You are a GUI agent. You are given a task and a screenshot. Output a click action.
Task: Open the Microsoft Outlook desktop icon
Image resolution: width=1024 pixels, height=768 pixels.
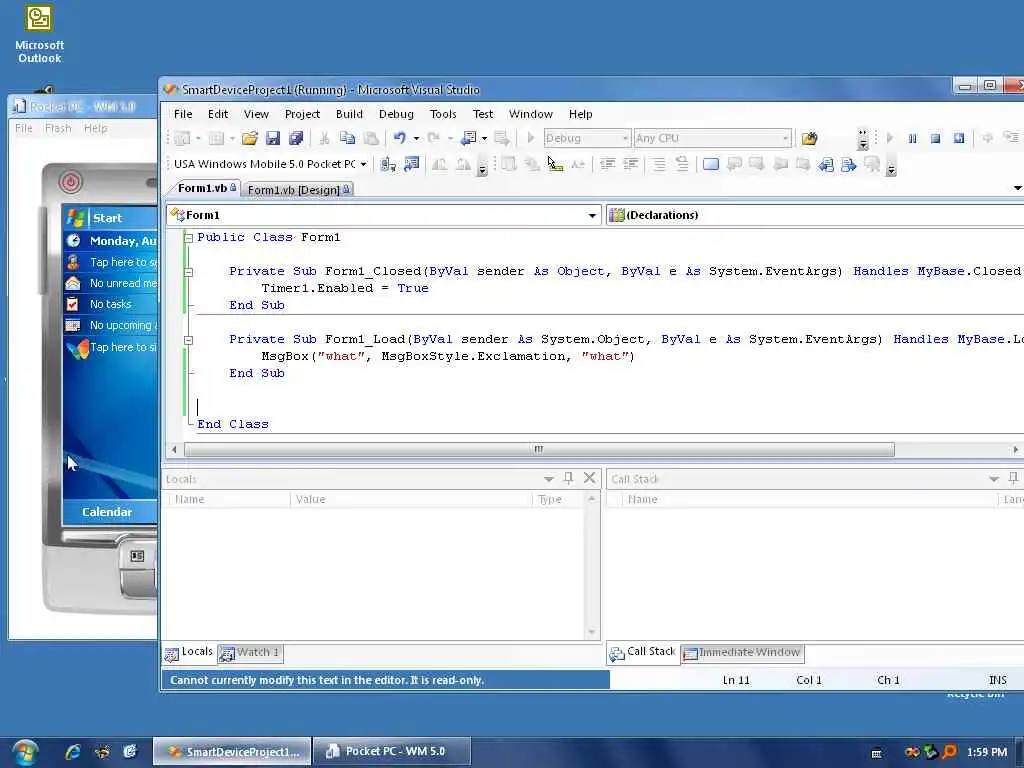tap(39, 34)
